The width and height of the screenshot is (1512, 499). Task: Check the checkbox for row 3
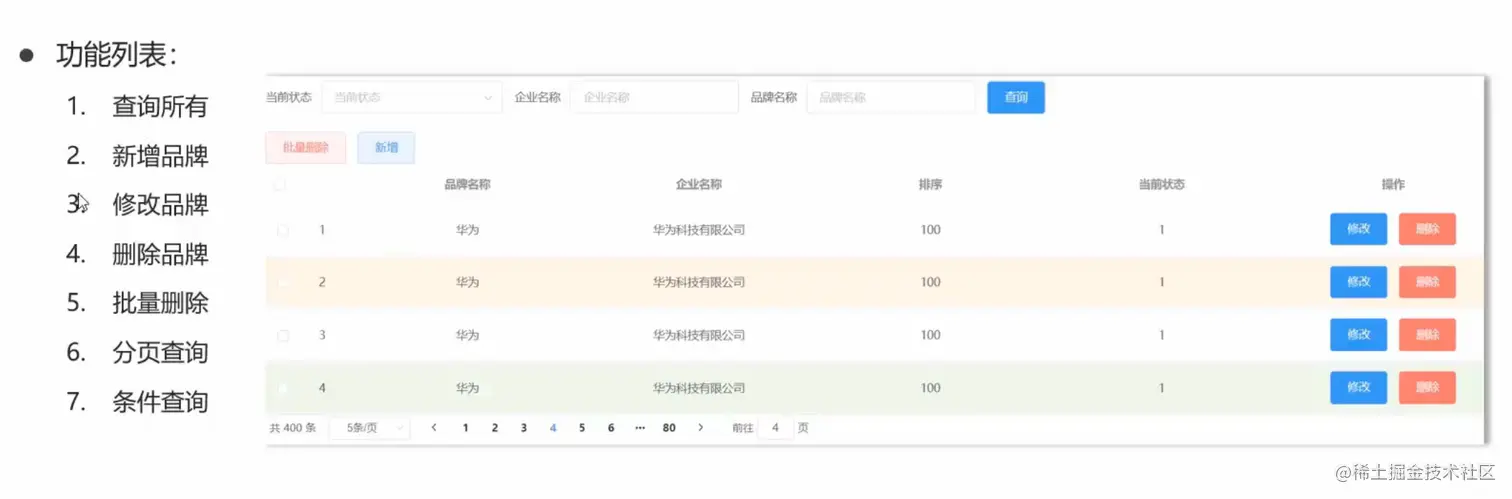[282, 335]
